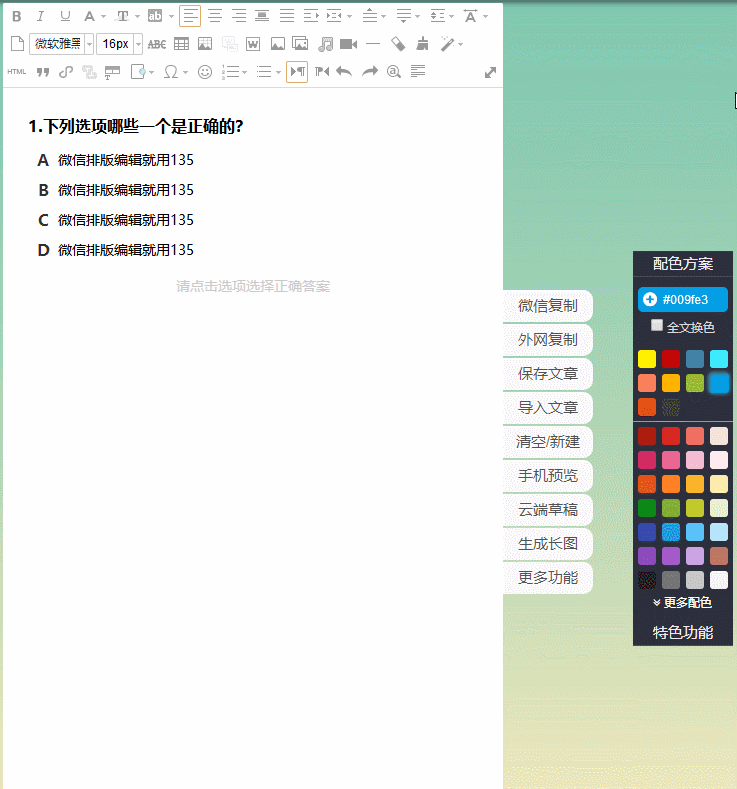This screenshot has height=789, width=737.
Task: Pick the yellow color swatch
Action: (x=647, y=359)
